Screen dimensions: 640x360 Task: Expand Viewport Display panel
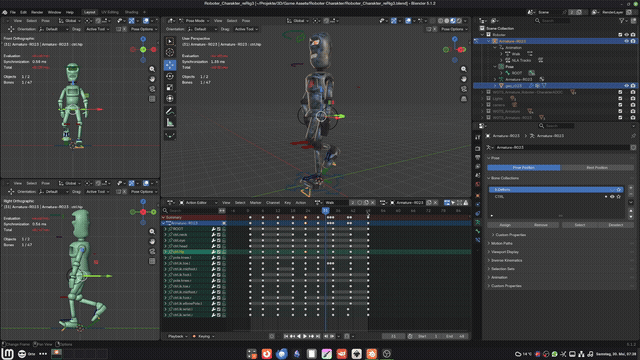pyautogui.click(x=504, y=252)
